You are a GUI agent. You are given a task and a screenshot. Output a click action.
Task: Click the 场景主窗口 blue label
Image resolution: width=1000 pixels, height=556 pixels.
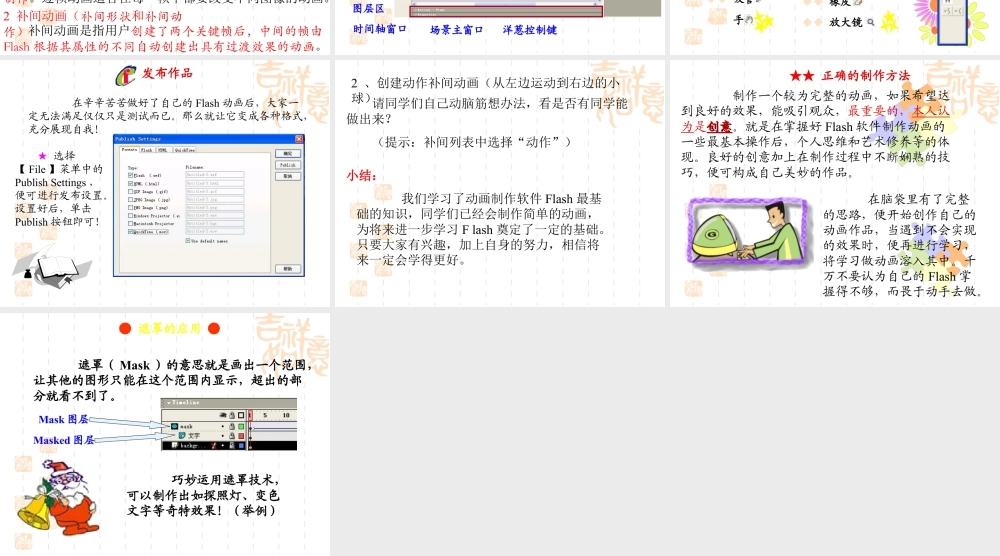[456, 29]
